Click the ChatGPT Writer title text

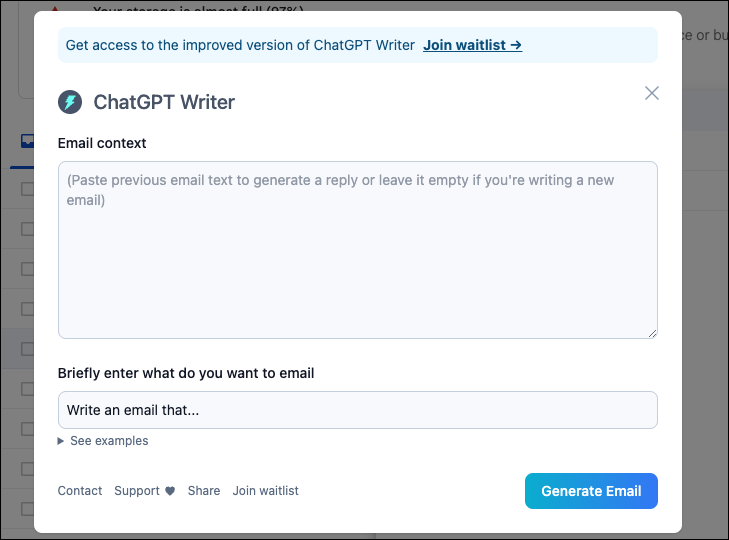[164, 102]
